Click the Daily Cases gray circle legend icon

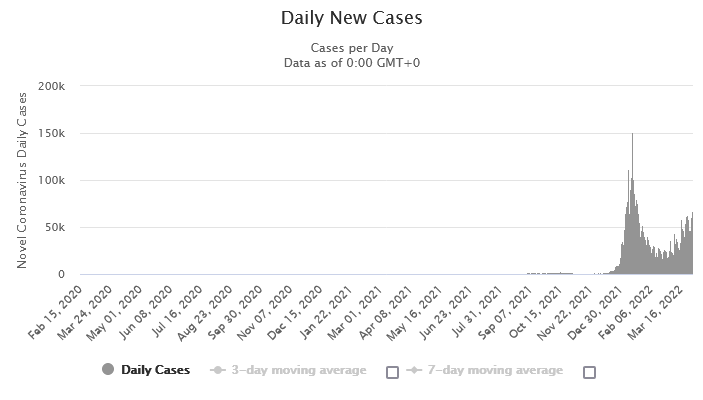[108, 370]
